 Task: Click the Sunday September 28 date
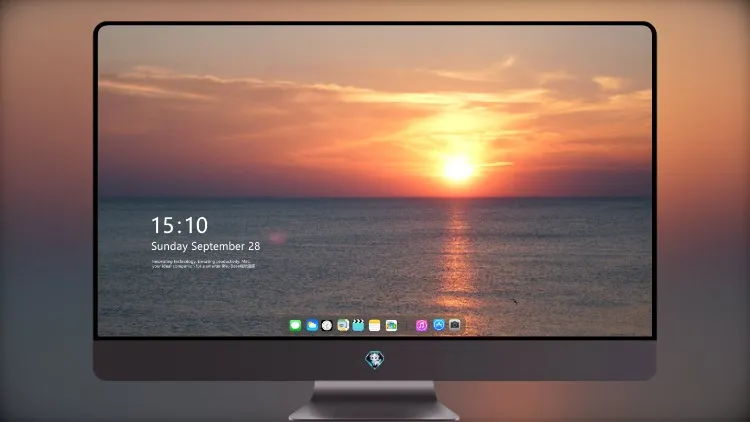point(206,246)
